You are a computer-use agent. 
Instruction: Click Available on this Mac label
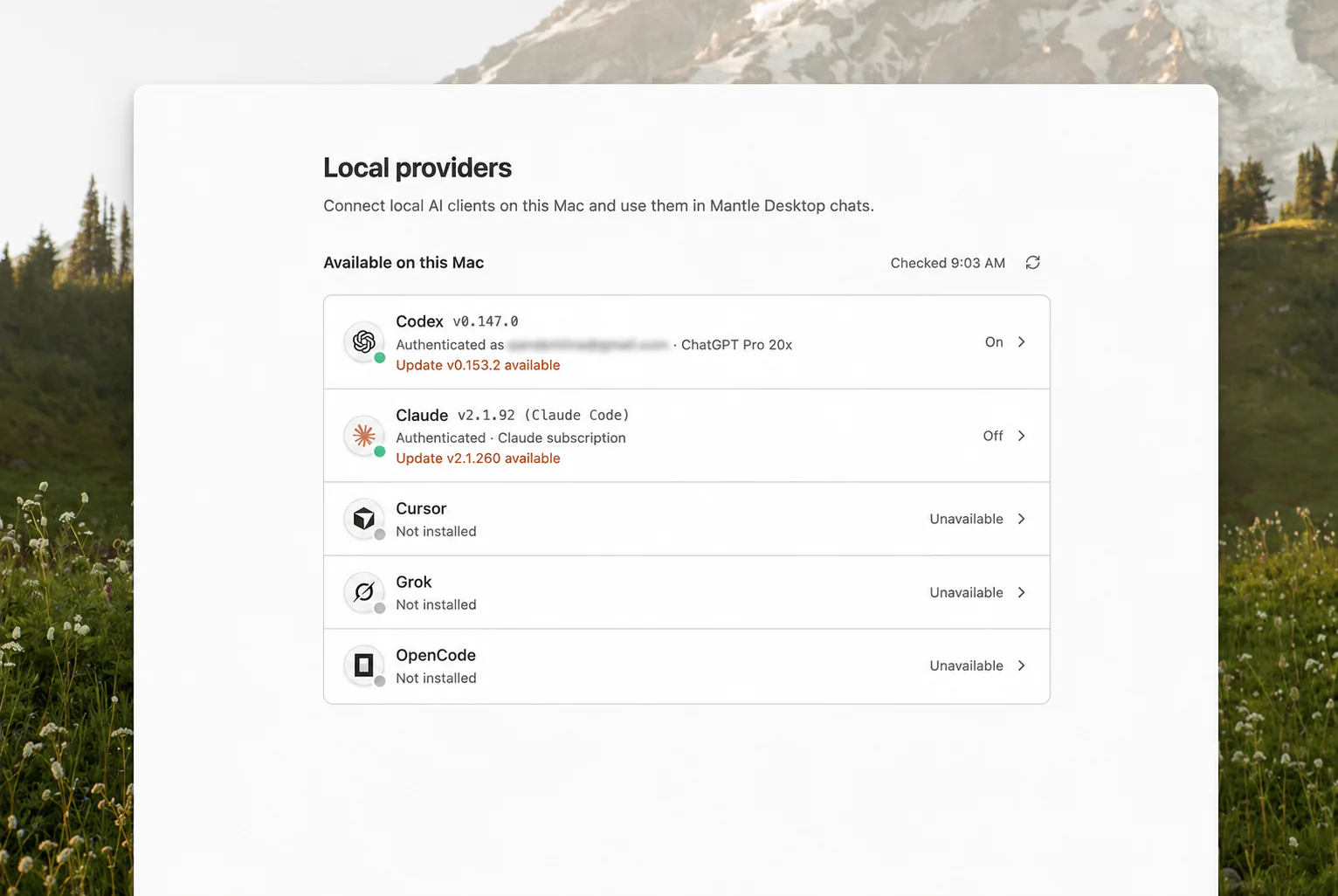coord(403,263)
